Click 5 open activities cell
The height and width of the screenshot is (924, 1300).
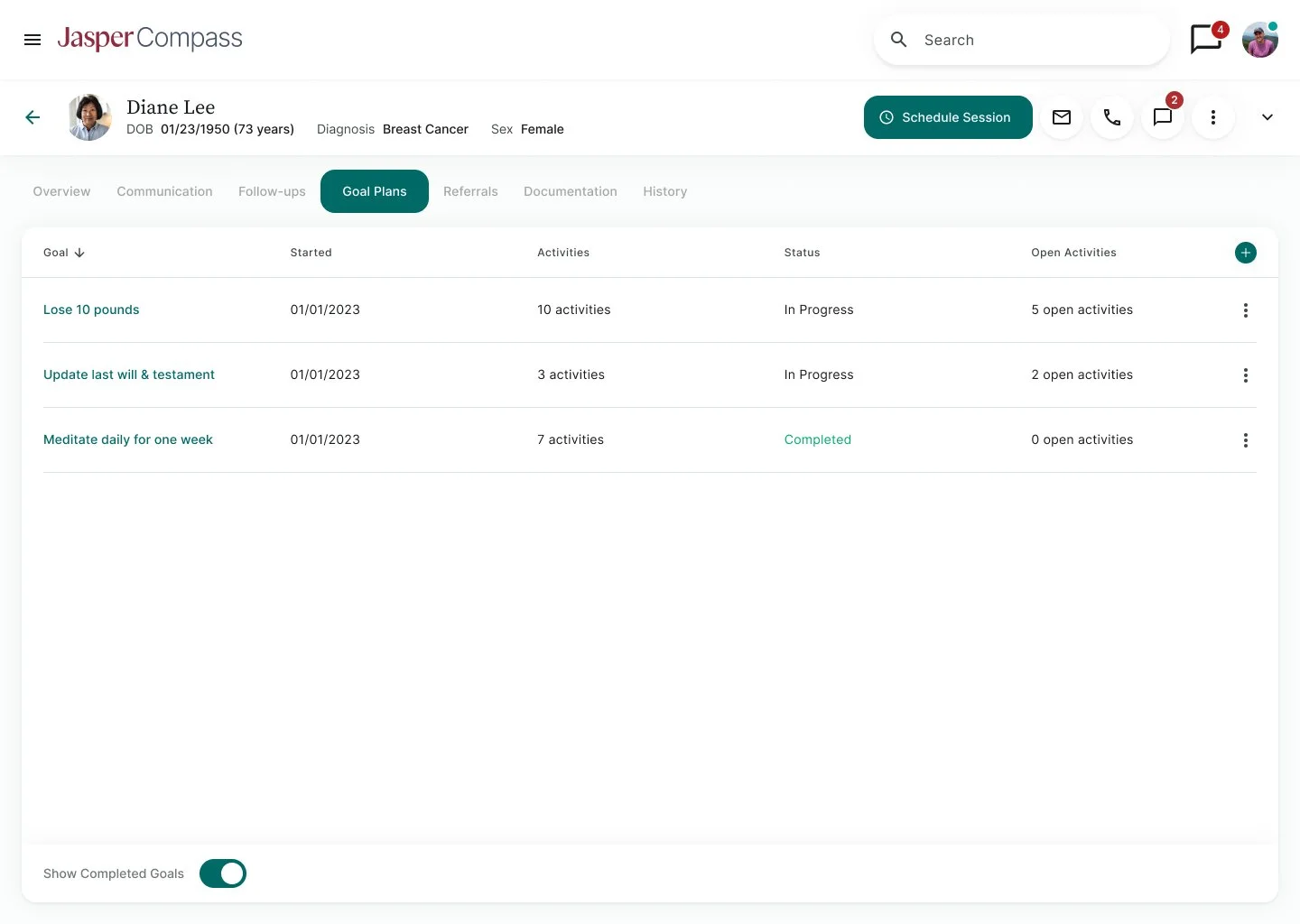point(1082,310)
